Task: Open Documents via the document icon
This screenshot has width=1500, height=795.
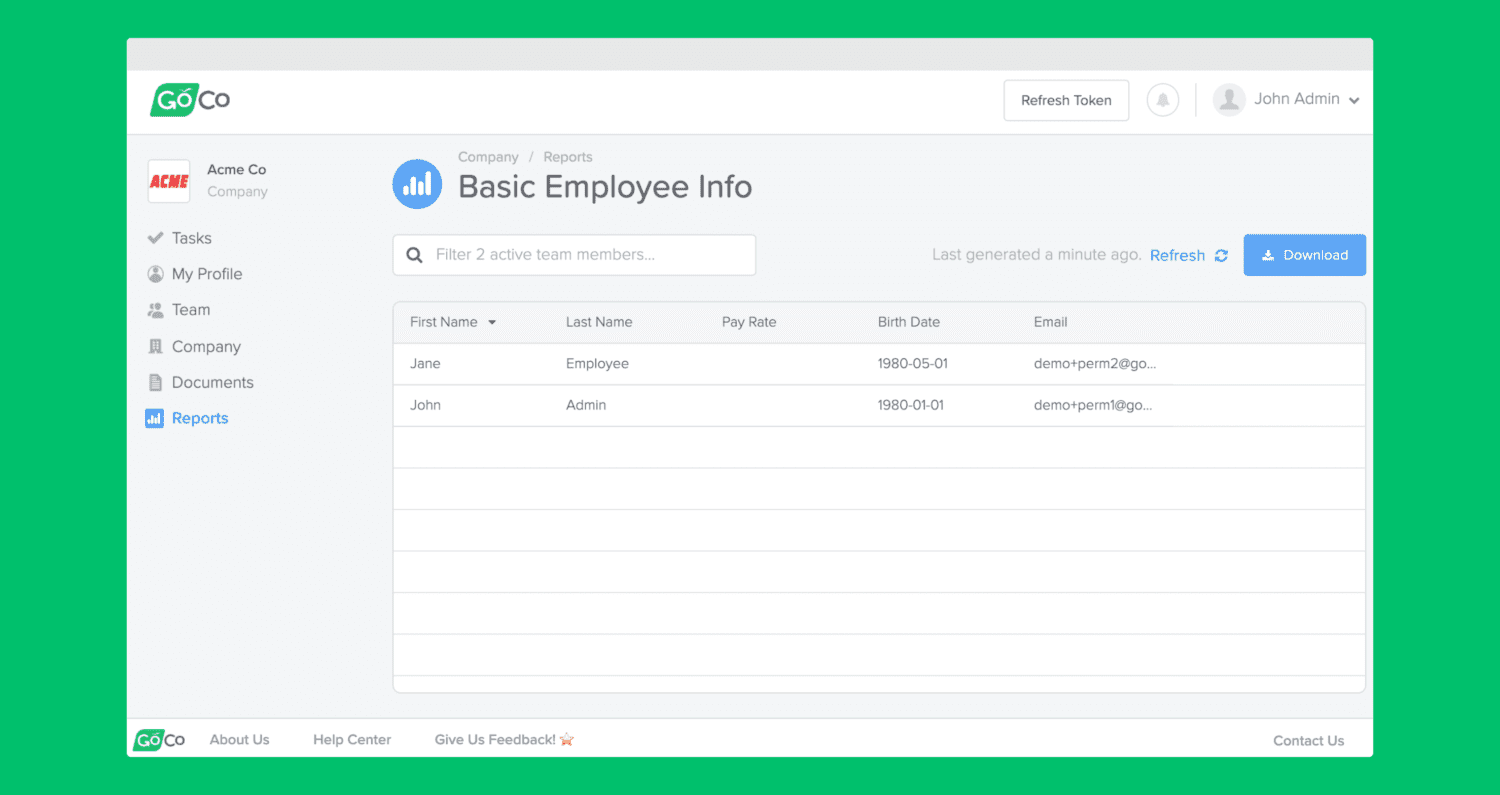Action: pos(155,382)
